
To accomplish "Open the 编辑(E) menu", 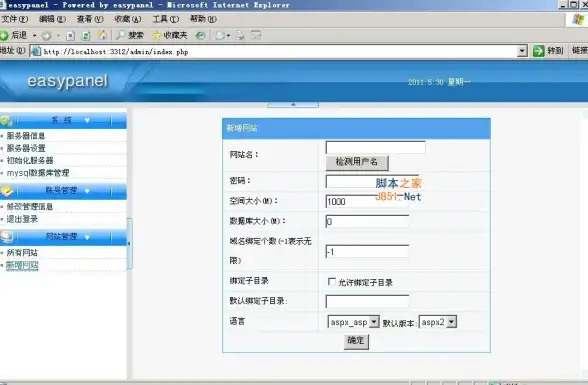I will [x=52, y=19].
